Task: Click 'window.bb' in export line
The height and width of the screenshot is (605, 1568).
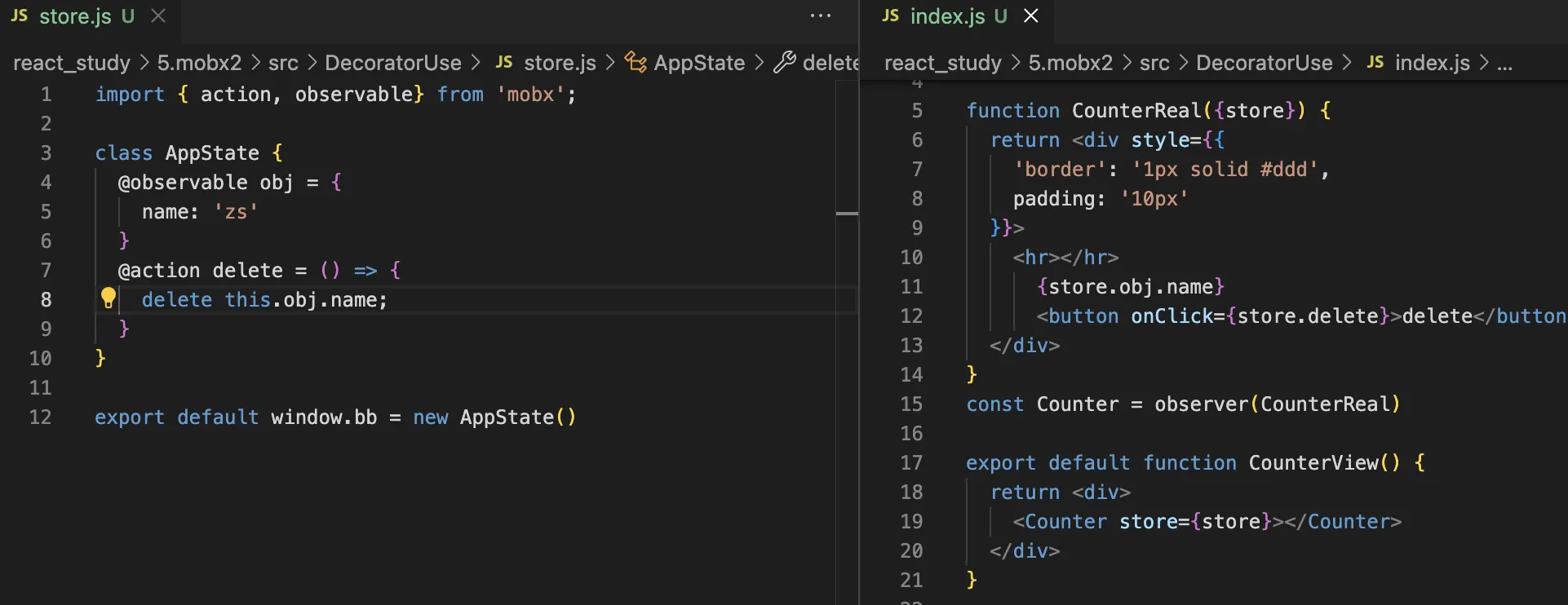Action: click(x=324, y=417)
